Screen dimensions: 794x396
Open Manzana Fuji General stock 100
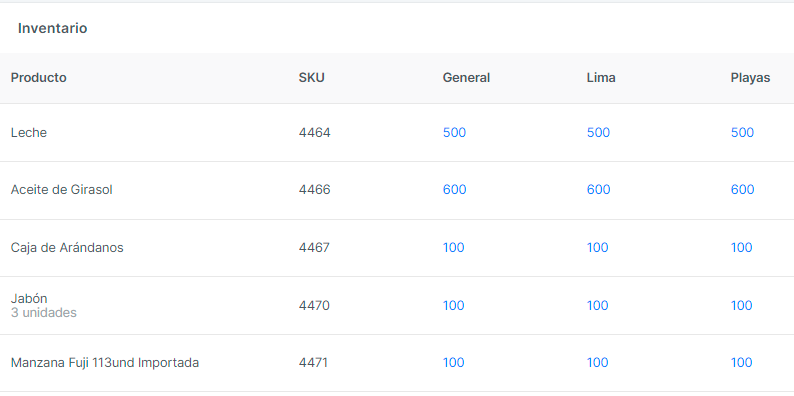pos(453,363)
